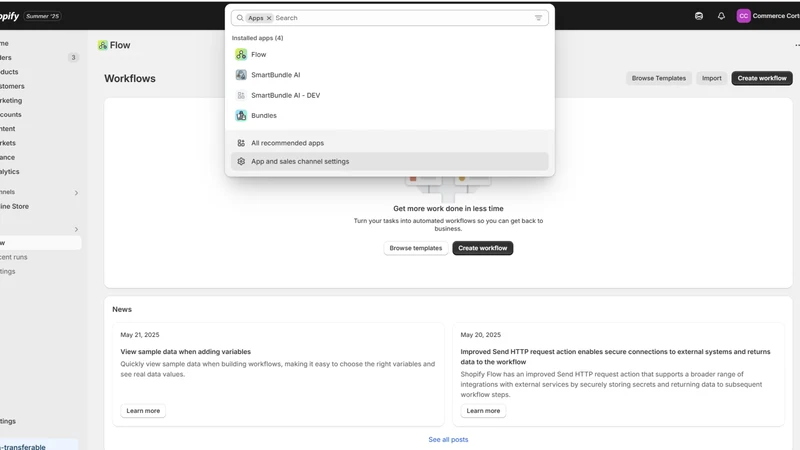The width and height of the screenshot is (800, 450).
Task: Open the Sidekick assistant icon in top bar
Action: 698,16
